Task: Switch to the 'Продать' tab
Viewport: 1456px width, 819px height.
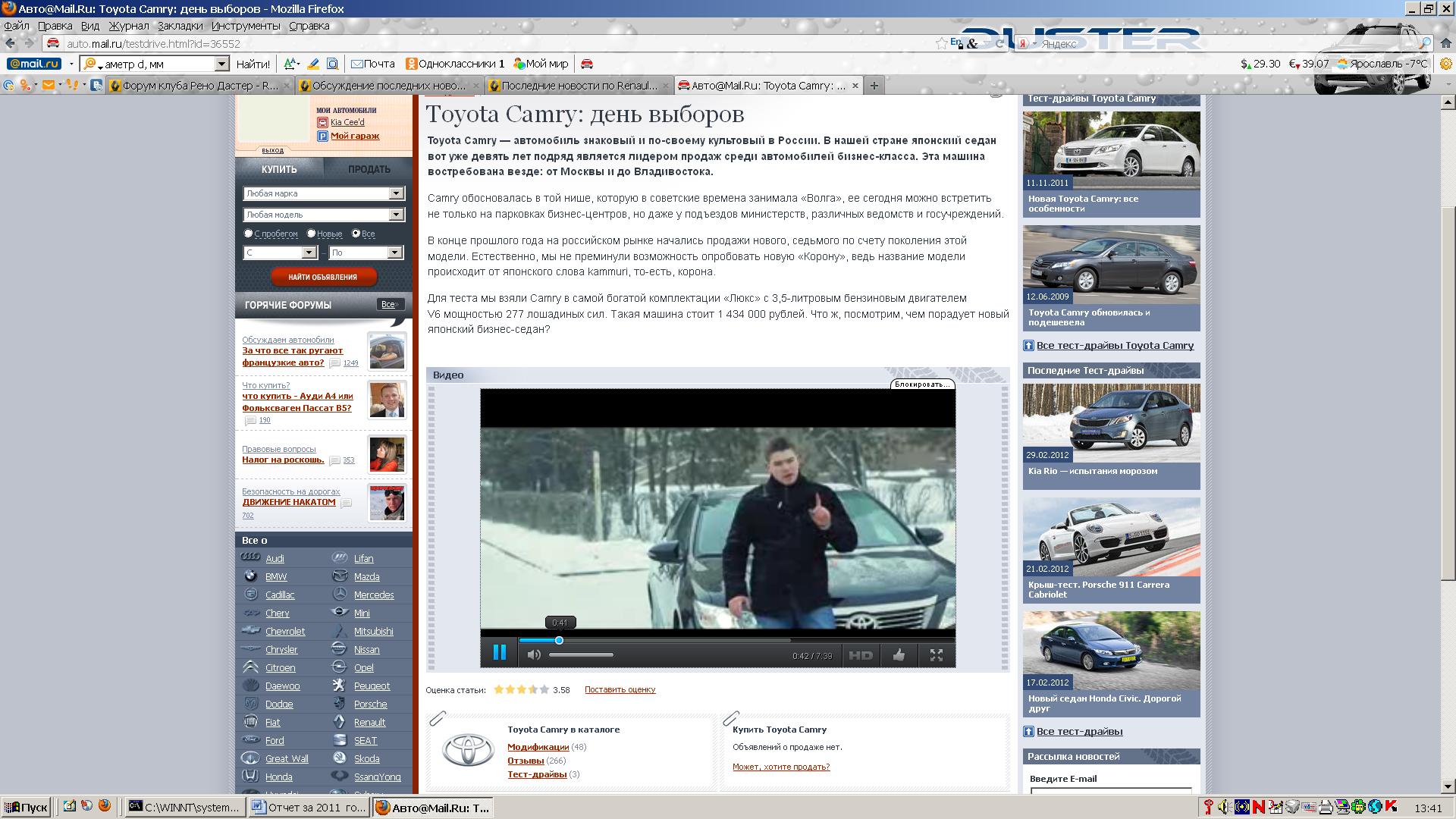Action: coord(369,169)
